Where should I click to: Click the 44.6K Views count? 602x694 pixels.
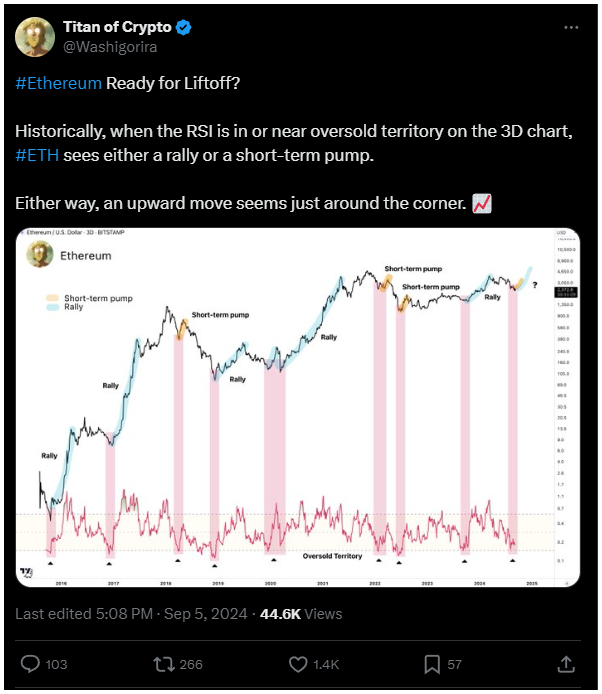[x=301, y=614]
